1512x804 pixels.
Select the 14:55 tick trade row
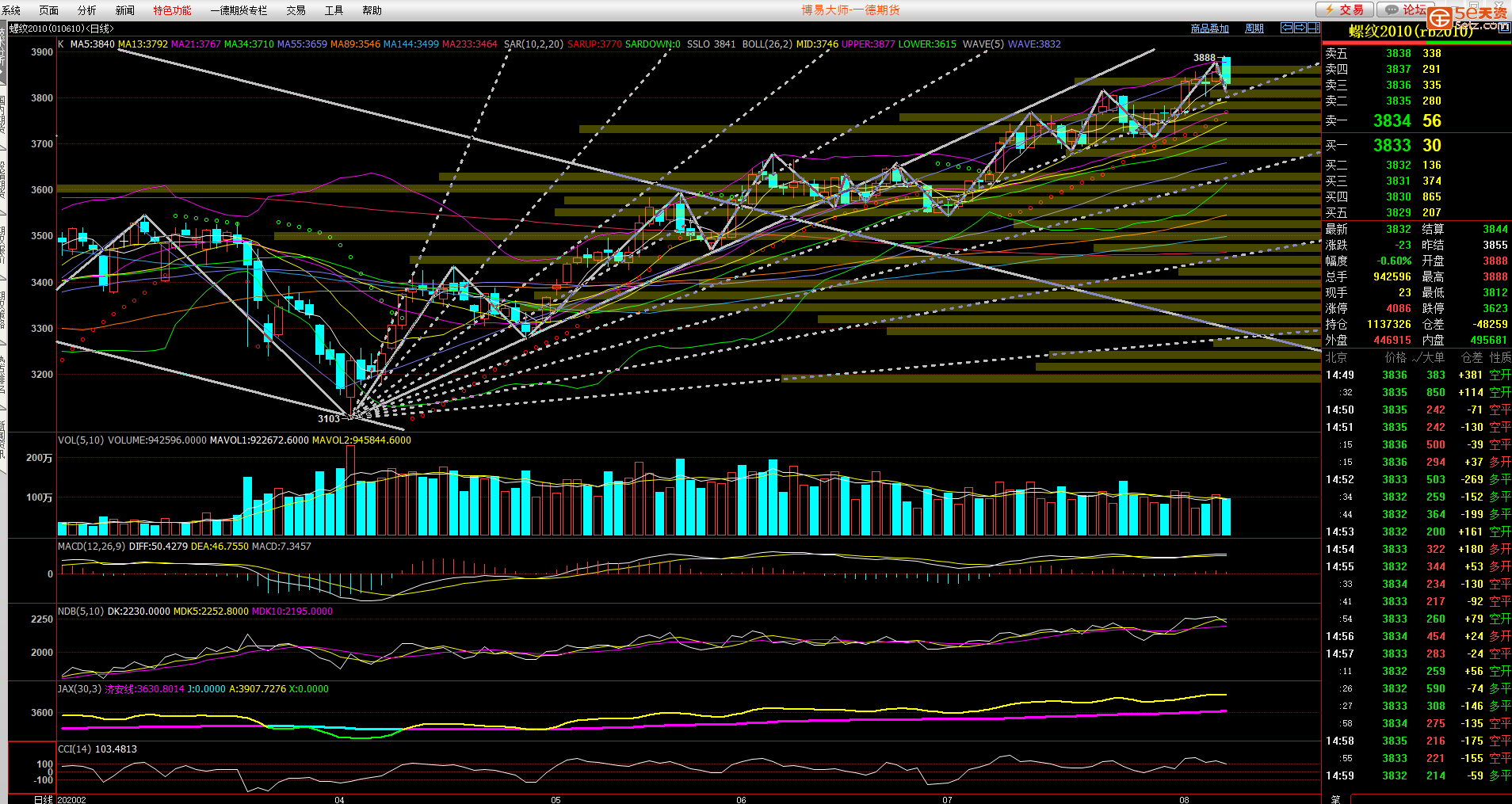coord(1417,567)
